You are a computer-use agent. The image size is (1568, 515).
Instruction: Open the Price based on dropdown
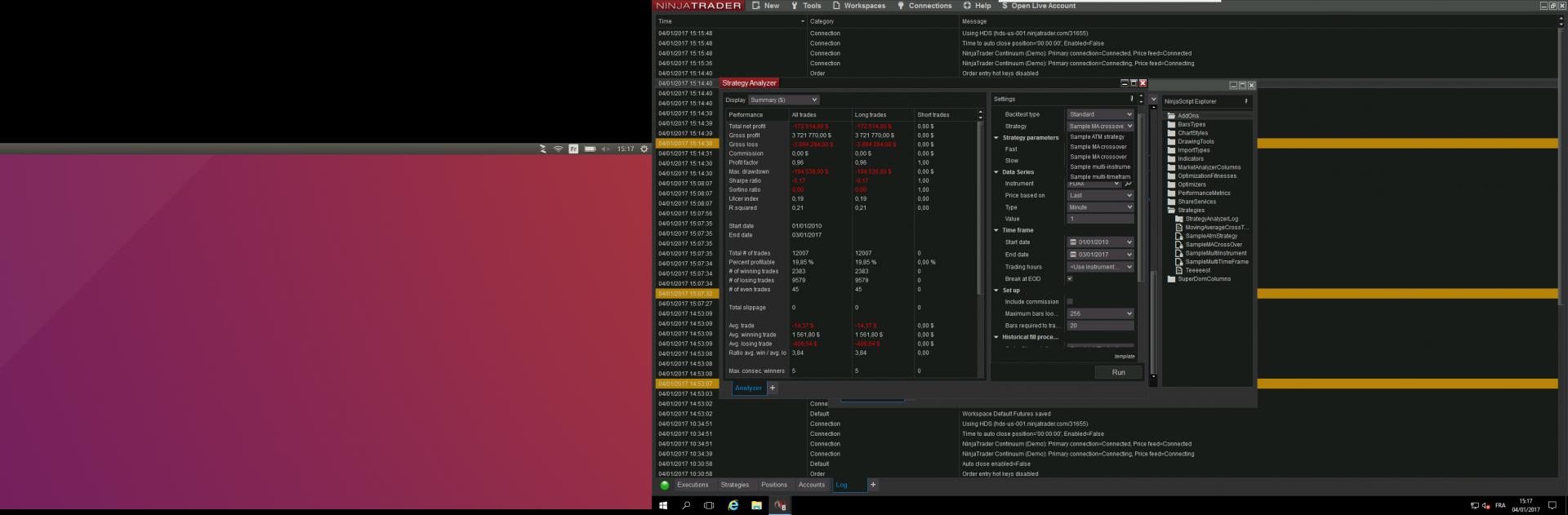tap(1100, 196)
